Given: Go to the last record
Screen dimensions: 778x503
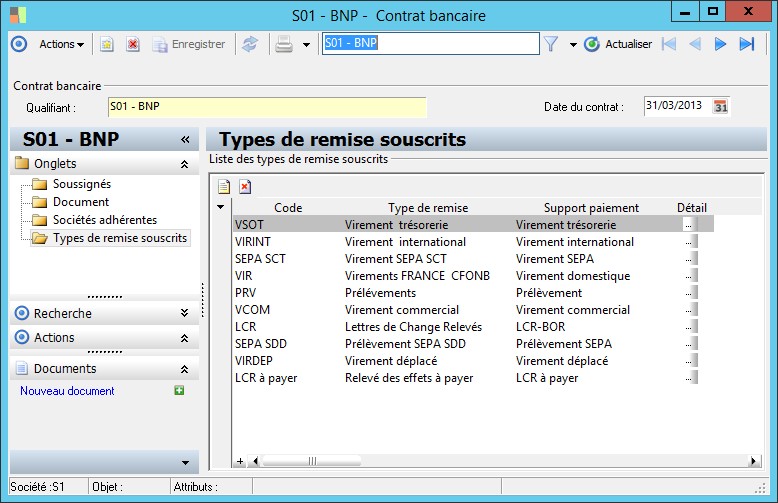Looking at the screenshot, I should click(746, 44).
